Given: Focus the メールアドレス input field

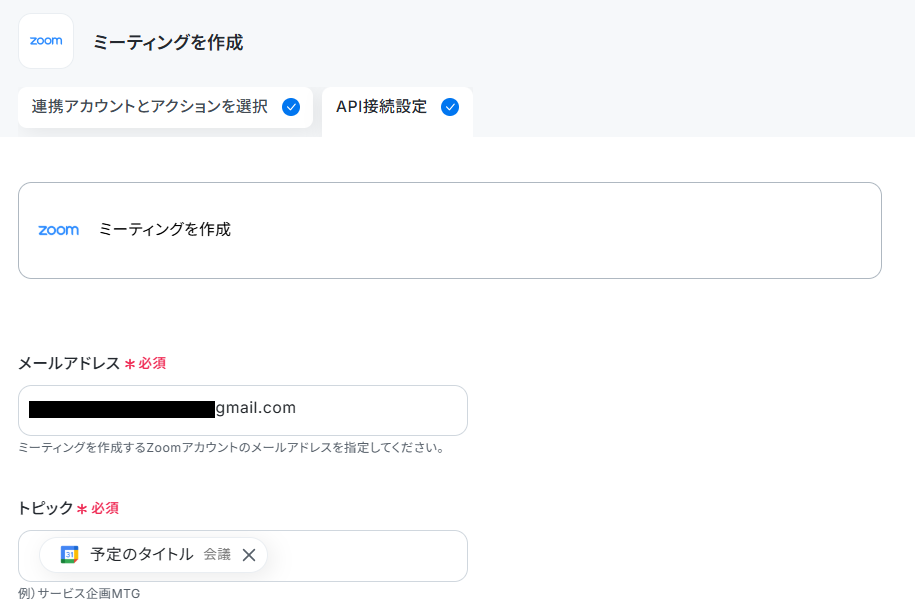Looking at the screenshot, I should [243, 410].
